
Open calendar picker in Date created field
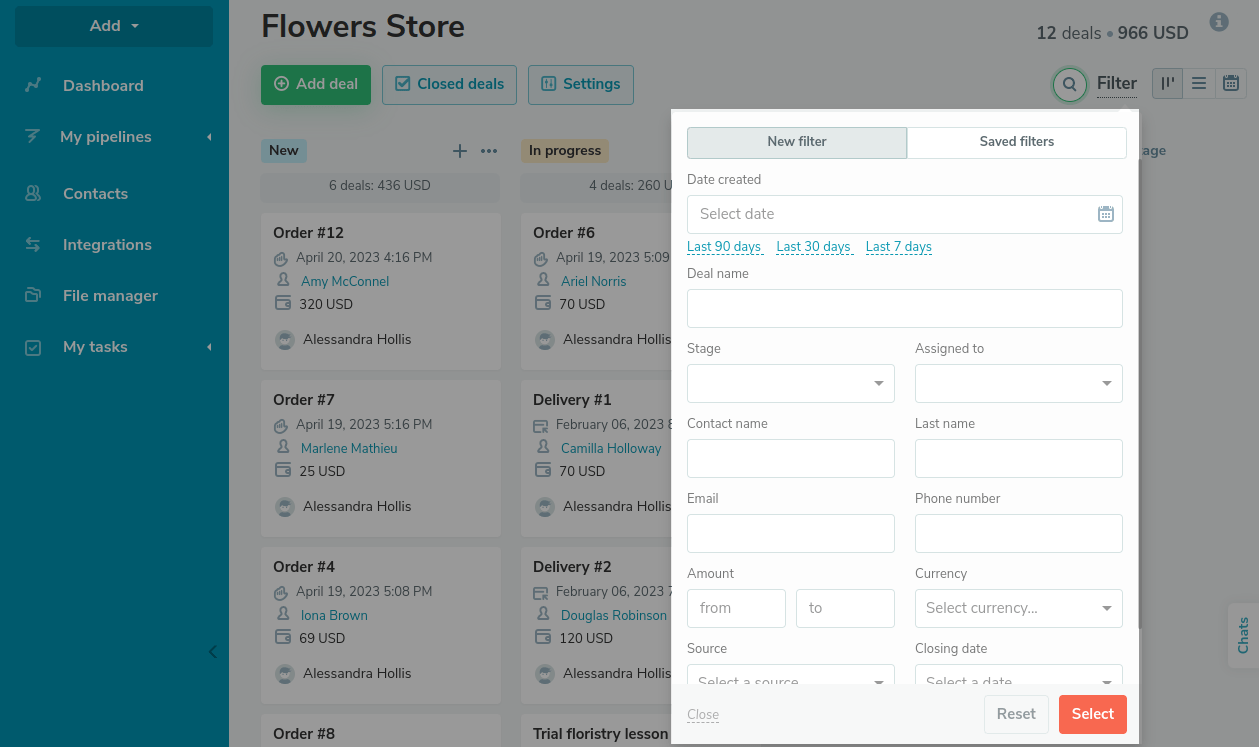point(1105,214)
